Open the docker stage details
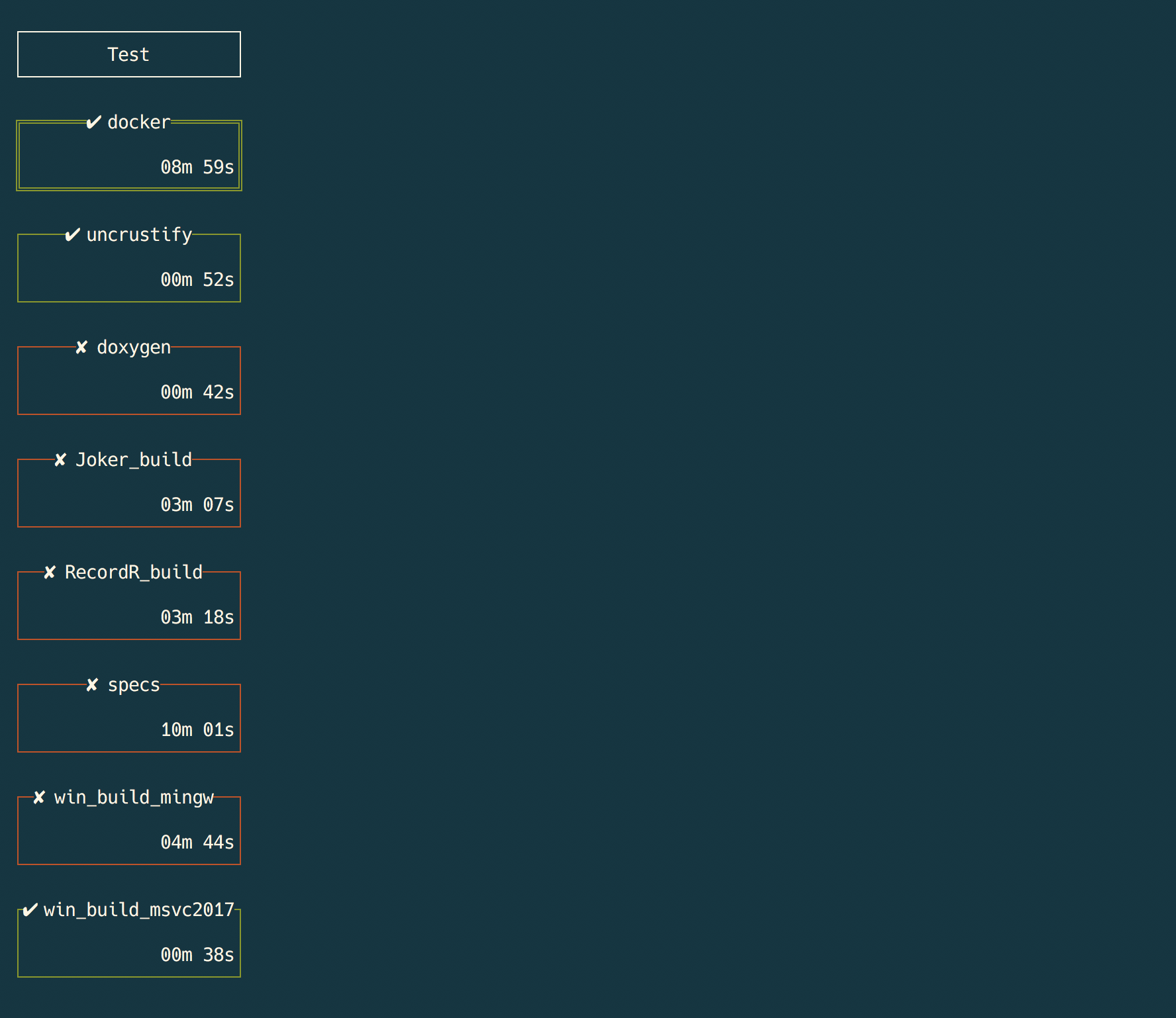The image size is (1176, 1018). pos(129,155)
